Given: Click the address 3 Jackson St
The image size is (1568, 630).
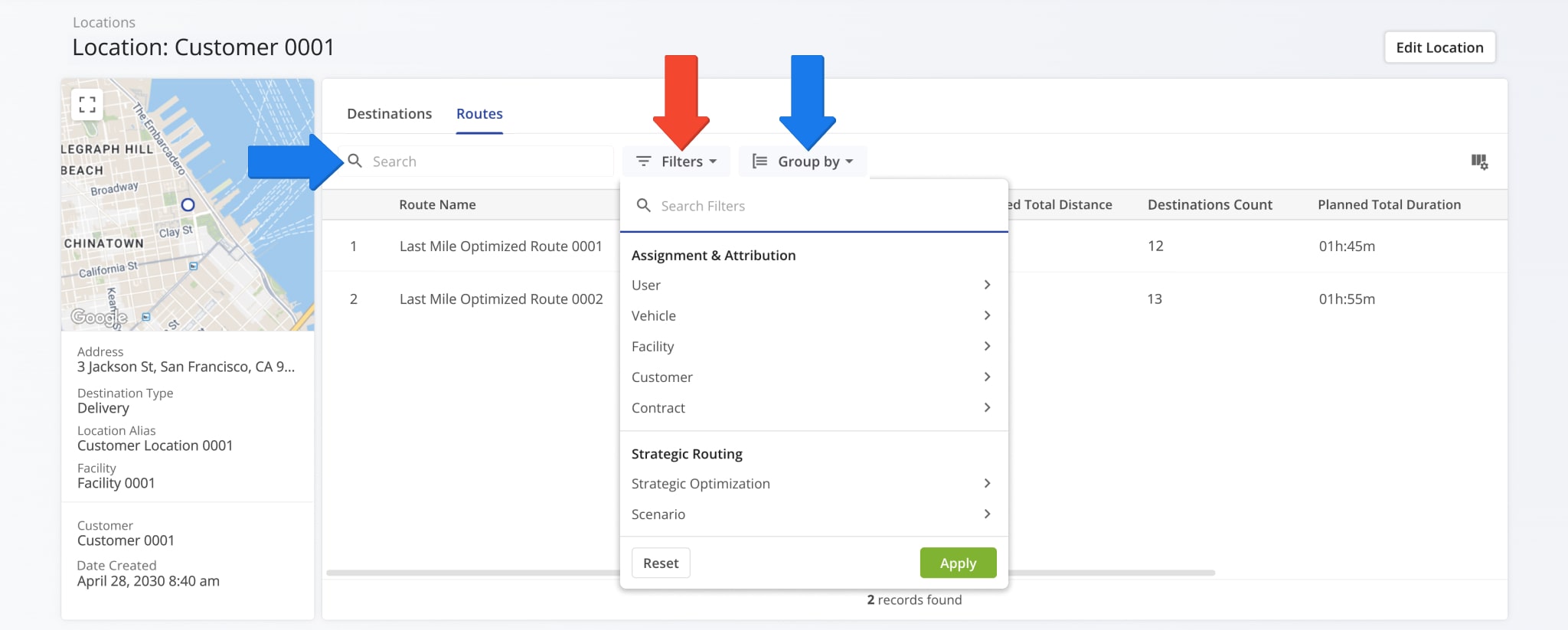Looking at the screenshot, I should click(x=186, y=367).
